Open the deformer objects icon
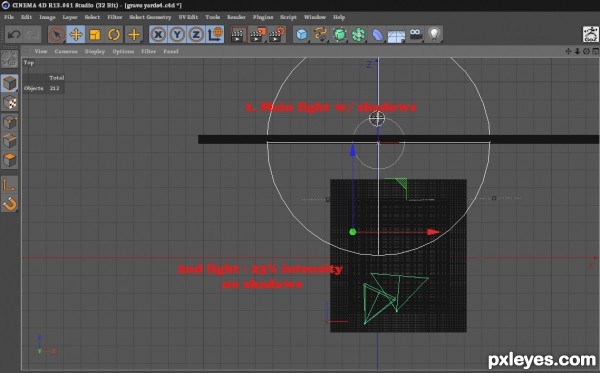This screenshot has width=600, height=373. pos(377,35)
